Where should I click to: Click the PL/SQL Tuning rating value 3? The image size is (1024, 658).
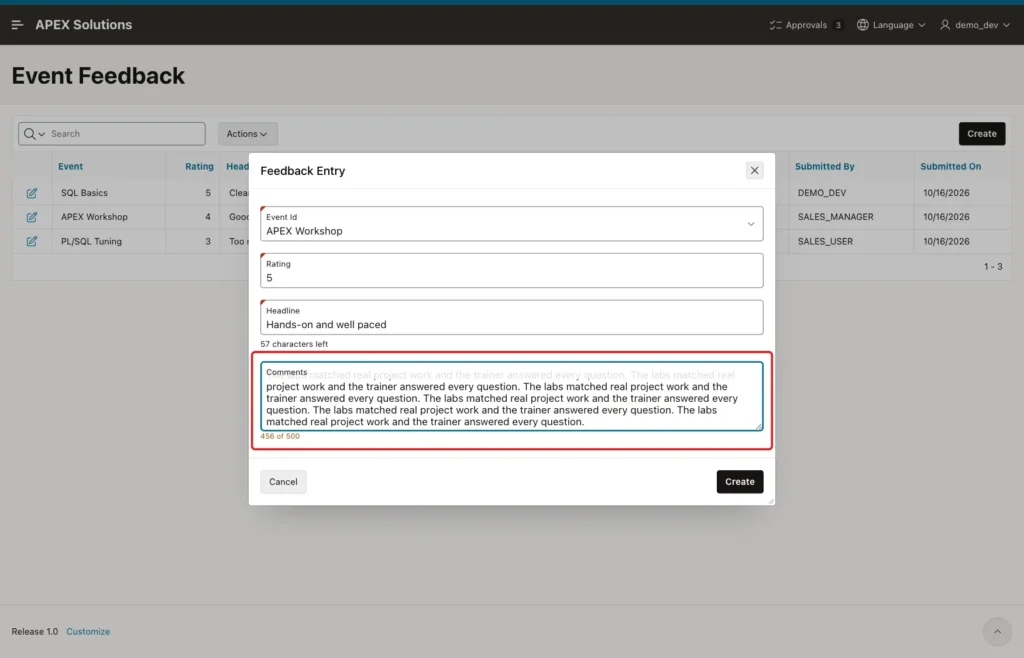pos(208,242)
